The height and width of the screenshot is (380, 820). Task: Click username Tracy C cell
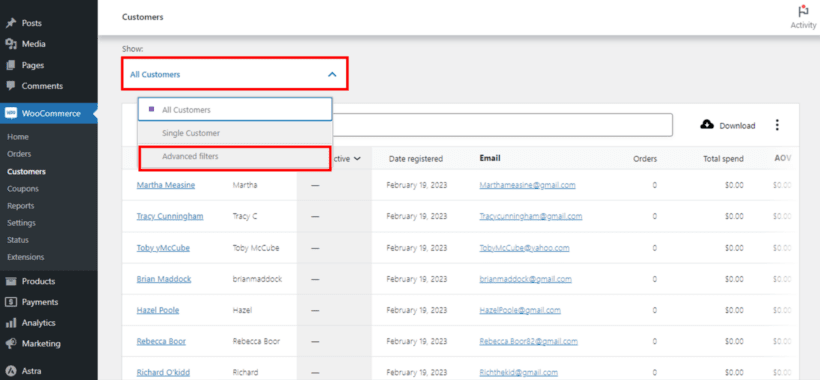[245, 216]
